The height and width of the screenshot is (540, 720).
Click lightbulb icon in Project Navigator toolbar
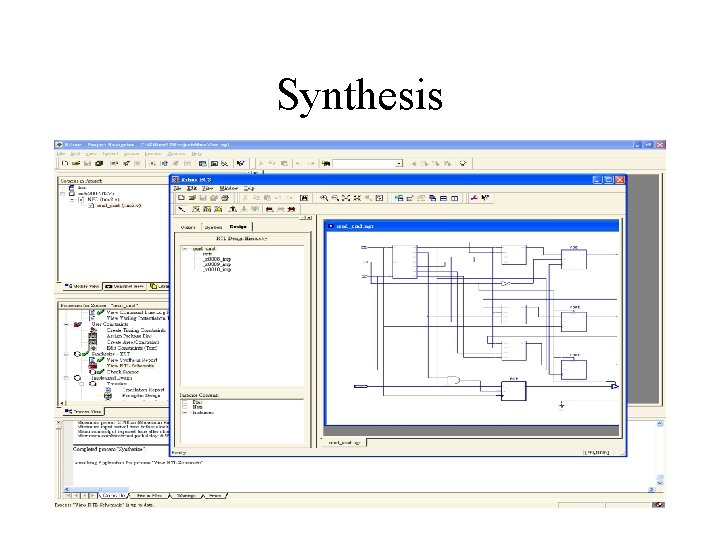[x=463, y=163]
